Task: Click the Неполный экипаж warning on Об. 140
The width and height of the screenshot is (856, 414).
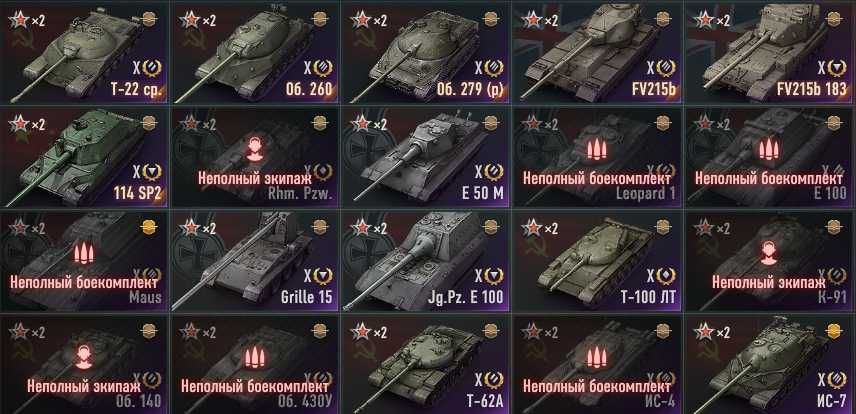Action: tap(83, 386)
